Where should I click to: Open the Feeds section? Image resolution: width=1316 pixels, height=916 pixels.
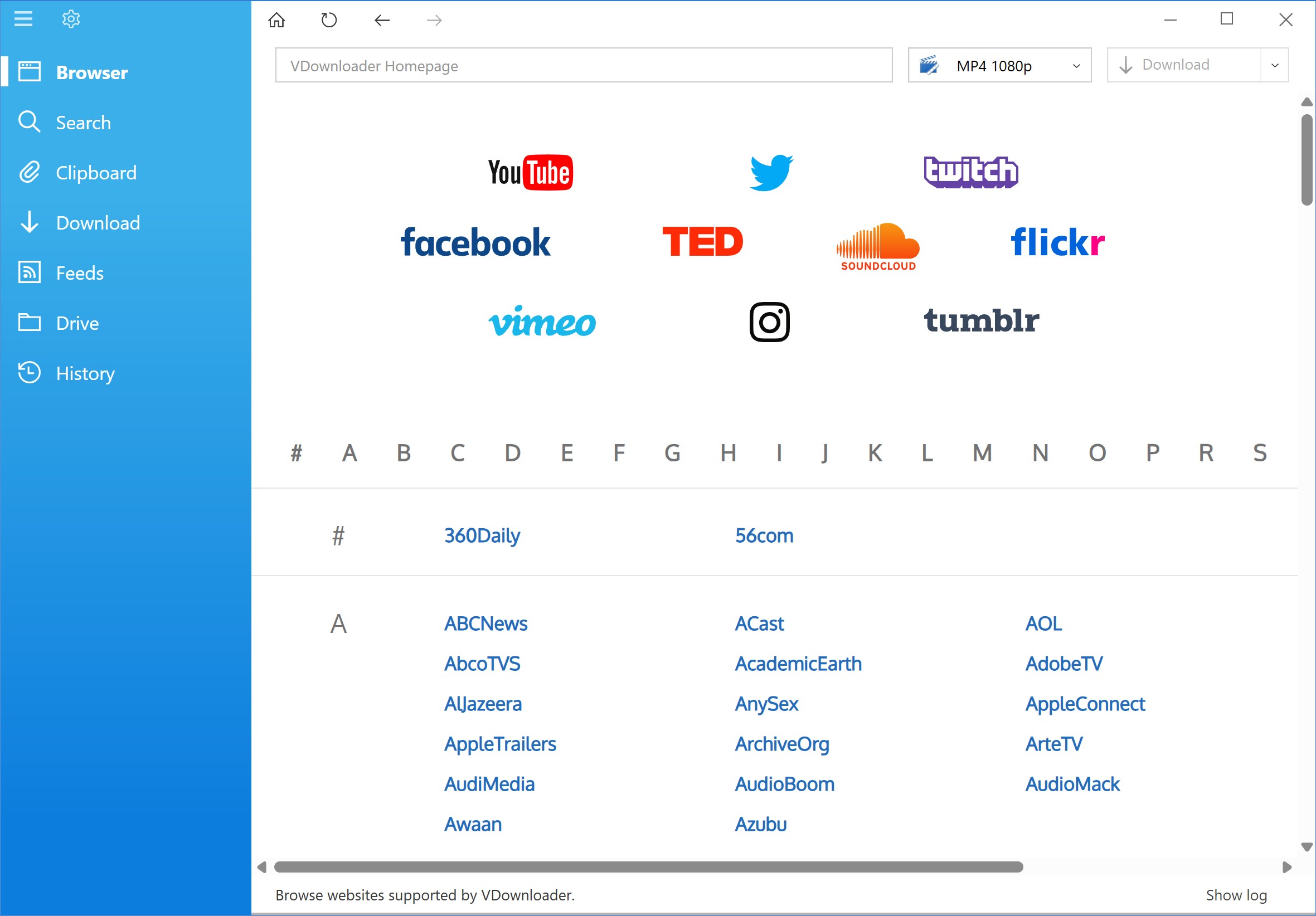pos(125,272)
